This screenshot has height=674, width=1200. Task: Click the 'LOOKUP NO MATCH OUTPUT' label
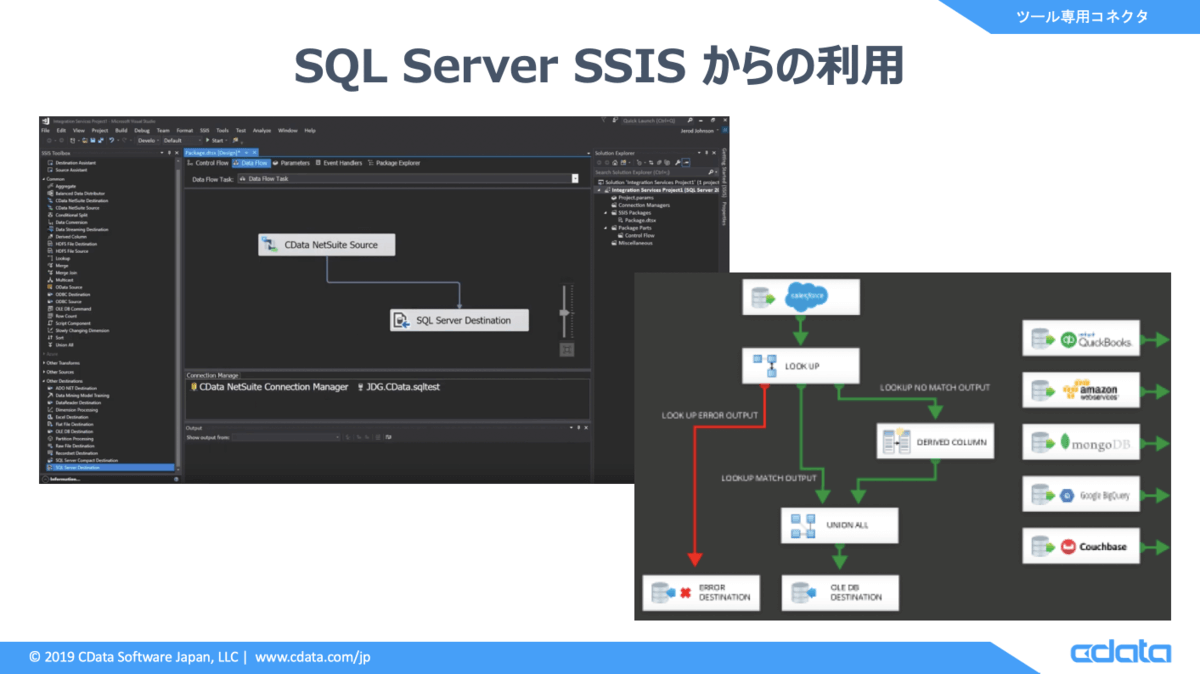coord(936,386)
